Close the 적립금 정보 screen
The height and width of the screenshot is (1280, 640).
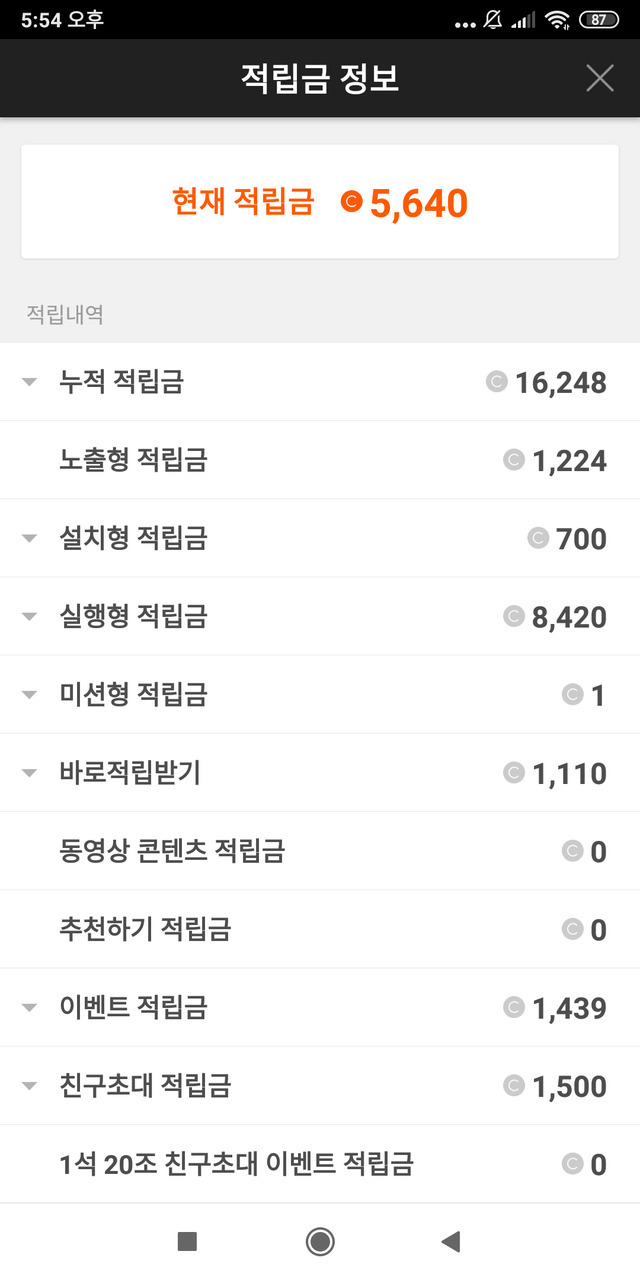coord(600,78)
